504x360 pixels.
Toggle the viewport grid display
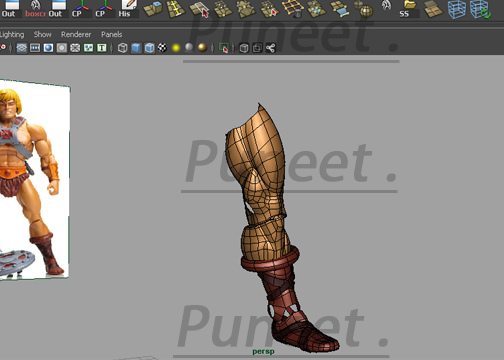point(22,48)
